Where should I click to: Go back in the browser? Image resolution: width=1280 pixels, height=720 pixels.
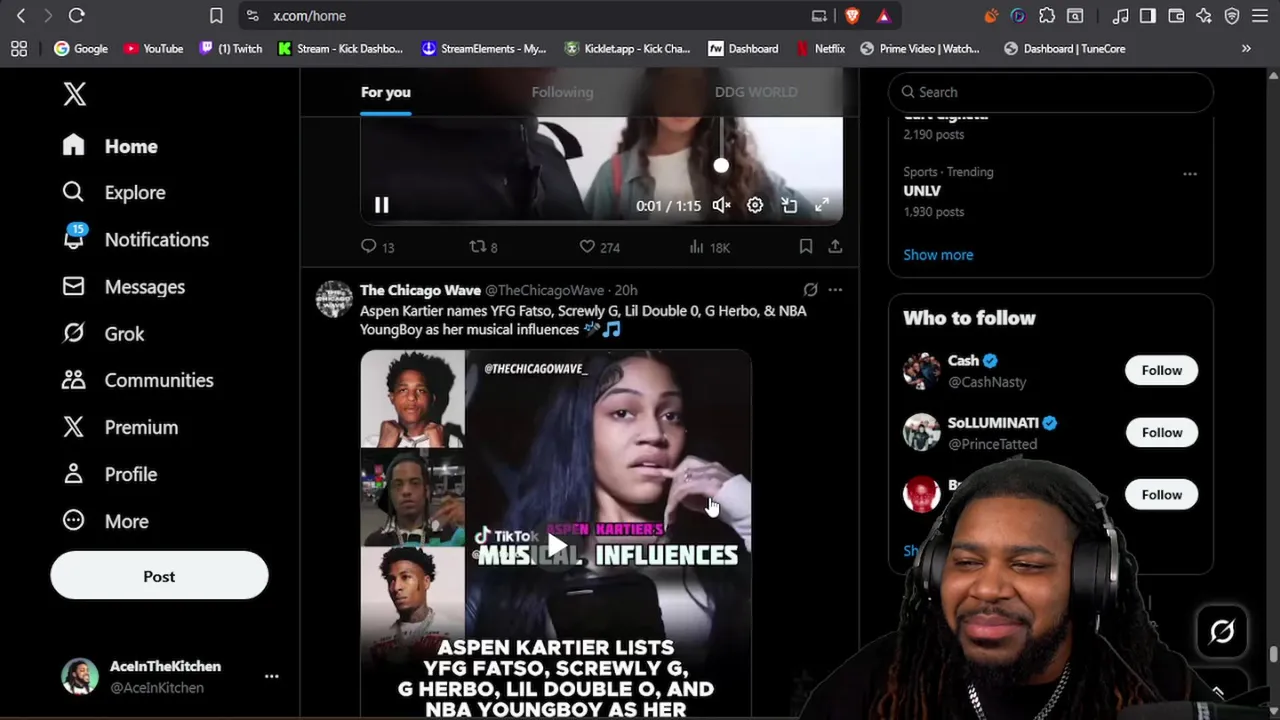click(21, 16)
